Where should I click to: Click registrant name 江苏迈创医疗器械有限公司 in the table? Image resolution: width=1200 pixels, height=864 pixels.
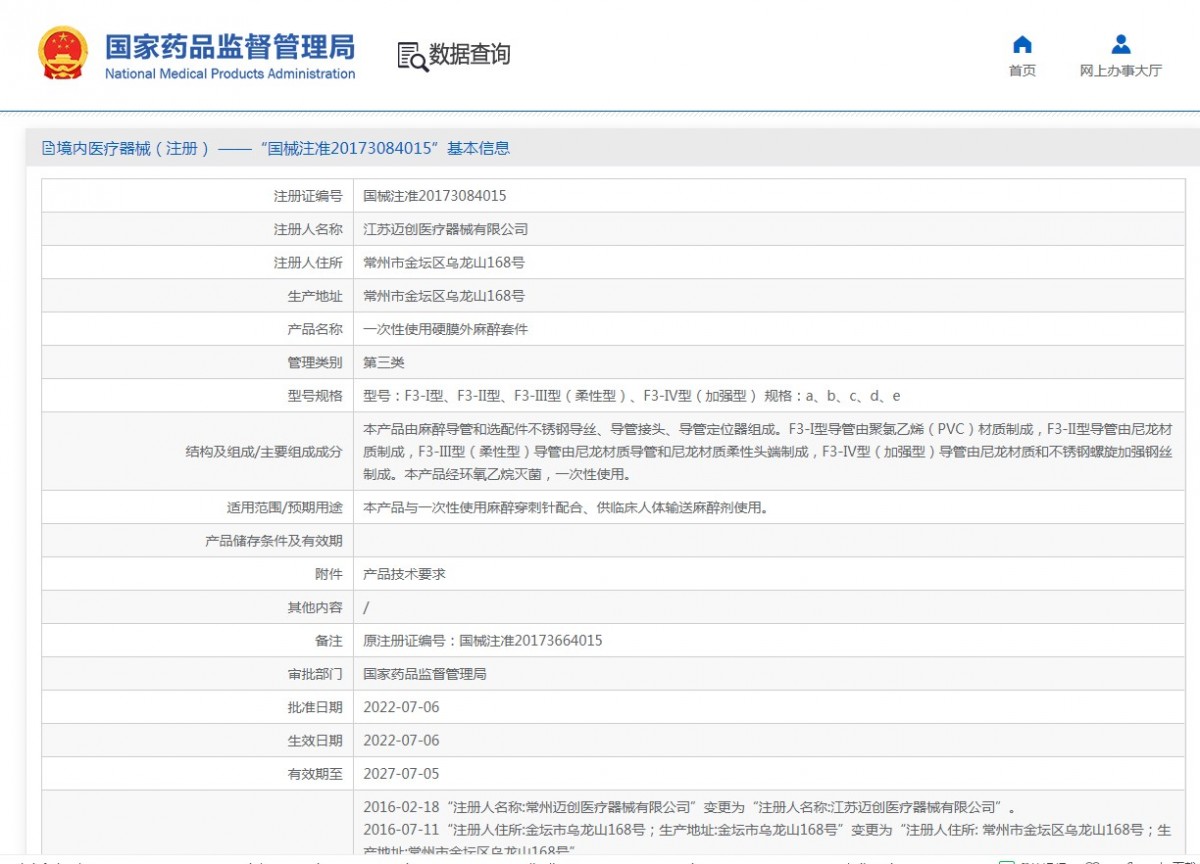[445, 229]
